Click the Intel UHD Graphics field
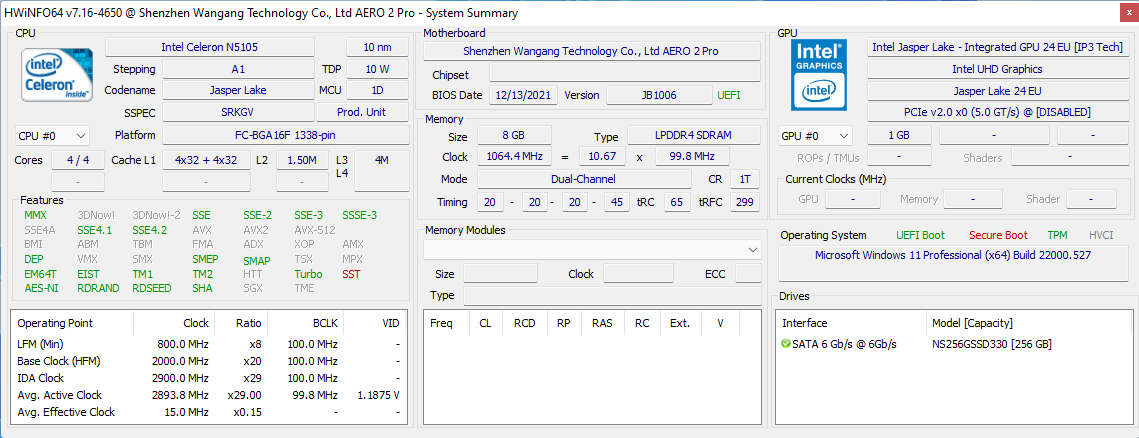The width and height of the screenshot is (1139, 438). pos(997,69)
